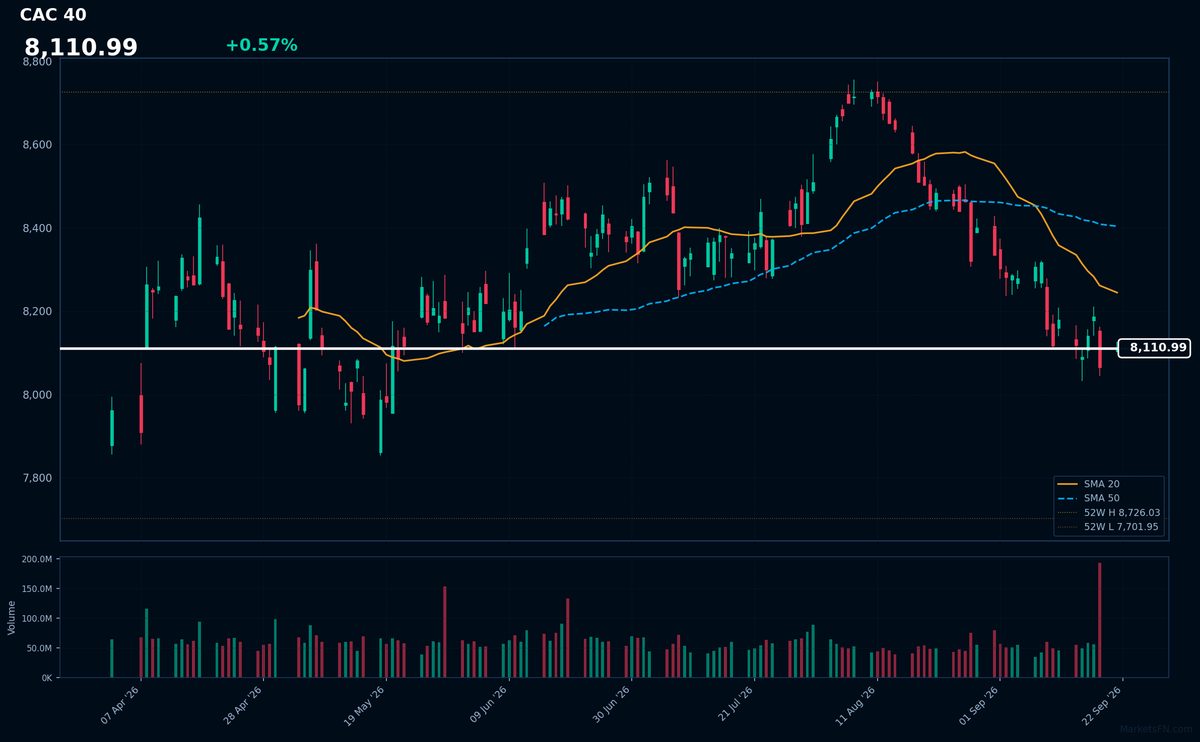The width and height of the screenshot is (1200, 742).
Task: Click the 09 Jun '26 date label
Action: tap(488, 706)
